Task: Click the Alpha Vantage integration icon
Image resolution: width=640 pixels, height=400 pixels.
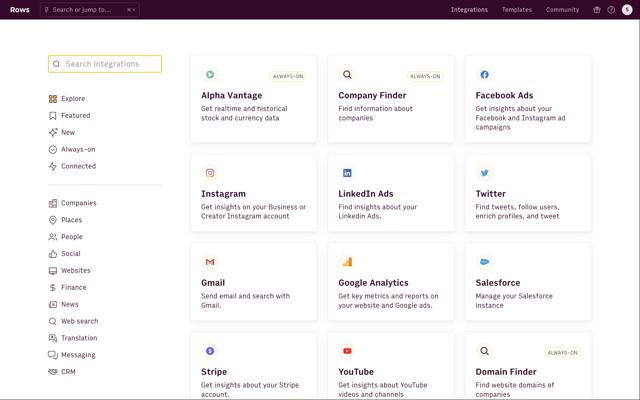Action: pos(210,75)
